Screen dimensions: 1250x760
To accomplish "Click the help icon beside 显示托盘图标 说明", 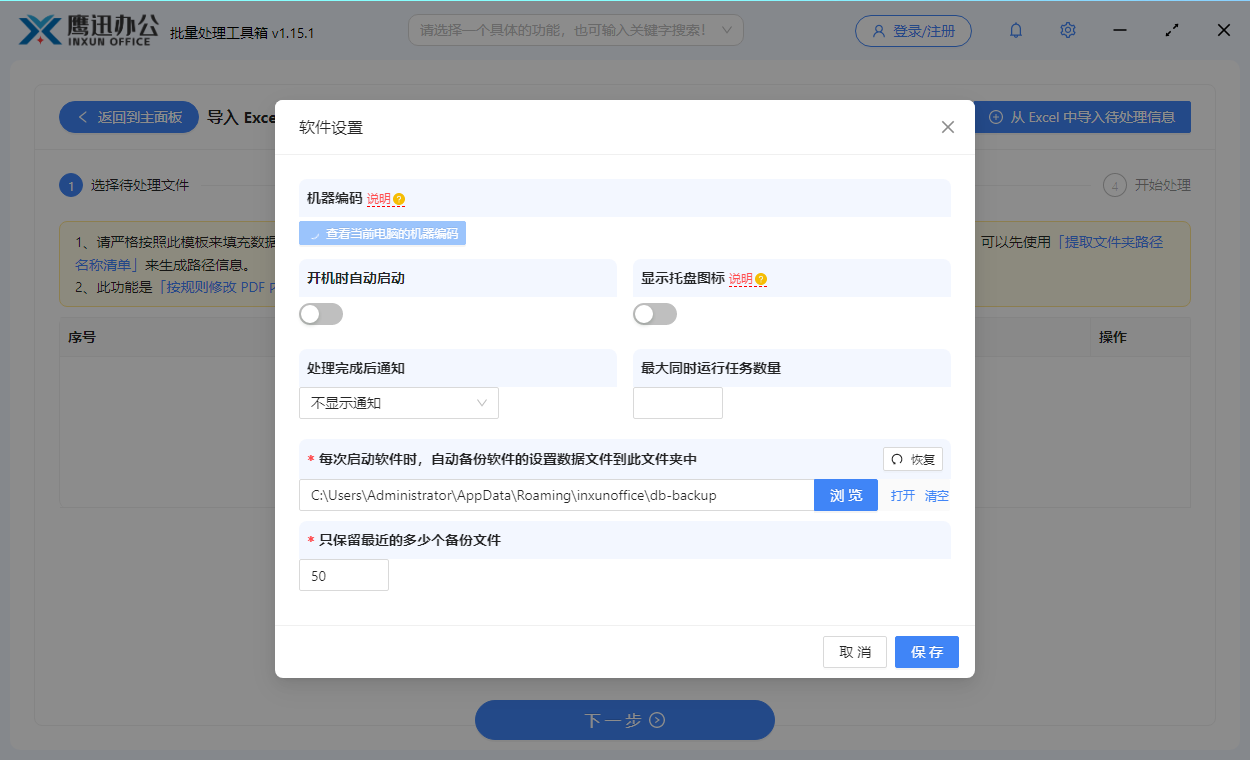I will pos(761,279).
